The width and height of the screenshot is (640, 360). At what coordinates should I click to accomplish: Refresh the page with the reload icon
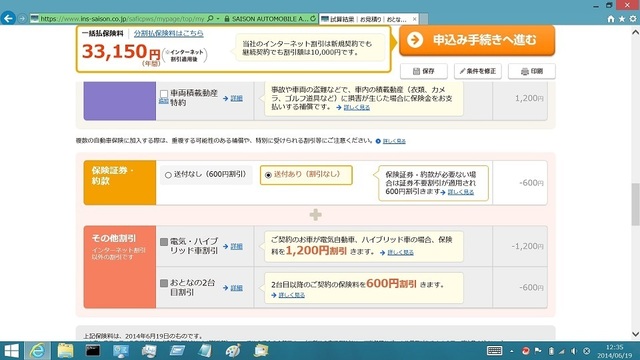pos(313,19)
